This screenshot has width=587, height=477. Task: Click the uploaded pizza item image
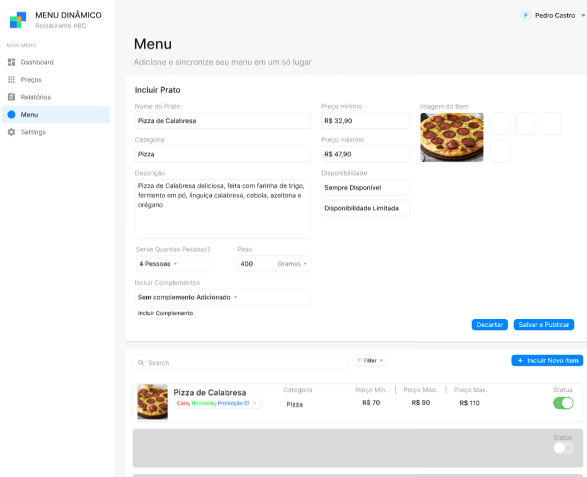point(452,137)
